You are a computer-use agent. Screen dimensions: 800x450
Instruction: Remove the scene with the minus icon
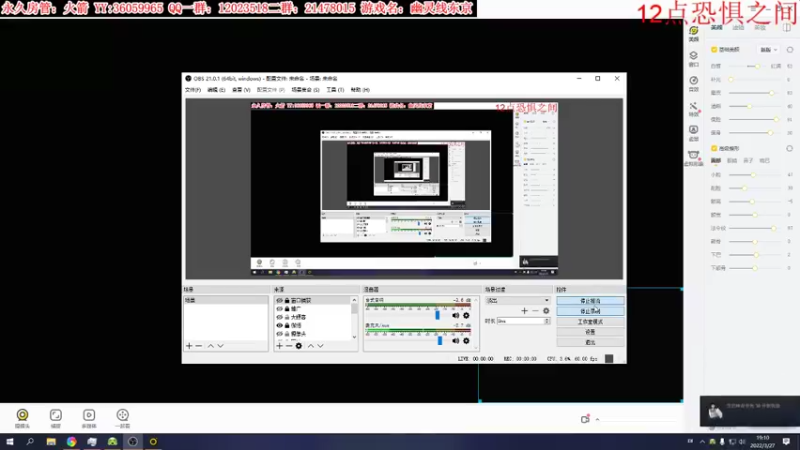pos(199,346)
